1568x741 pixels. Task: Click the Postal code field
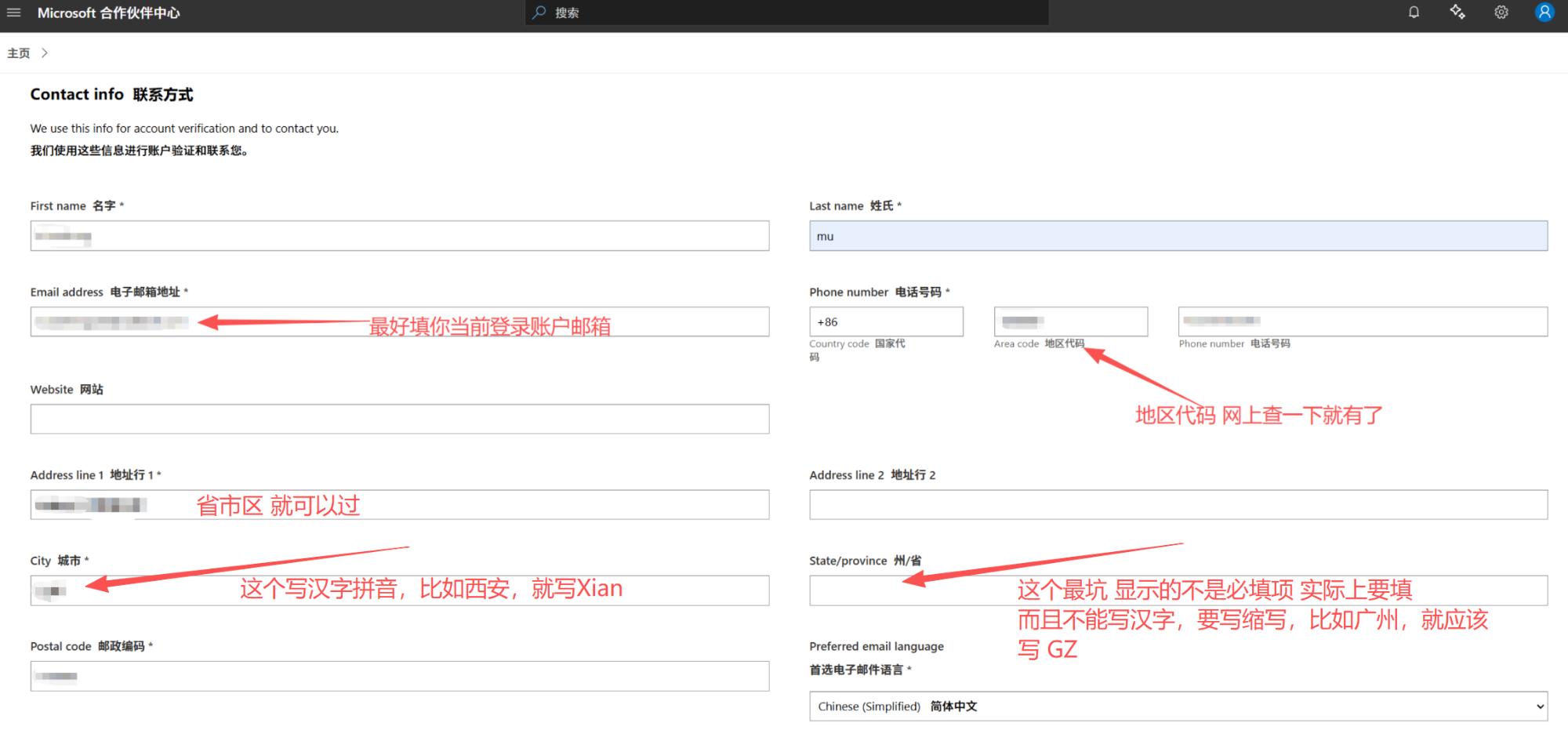[x=400, y=676]
